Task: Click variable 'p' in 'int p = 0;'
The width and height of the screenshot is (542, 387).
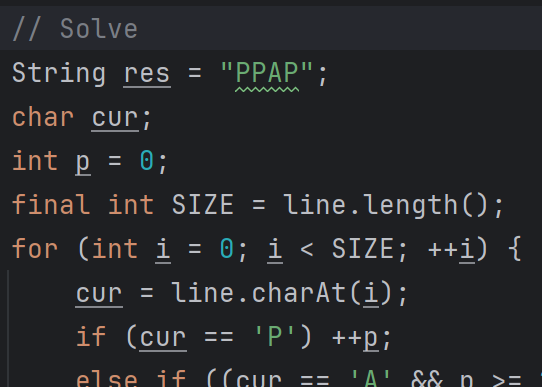Action: click(x=83, y=162)
